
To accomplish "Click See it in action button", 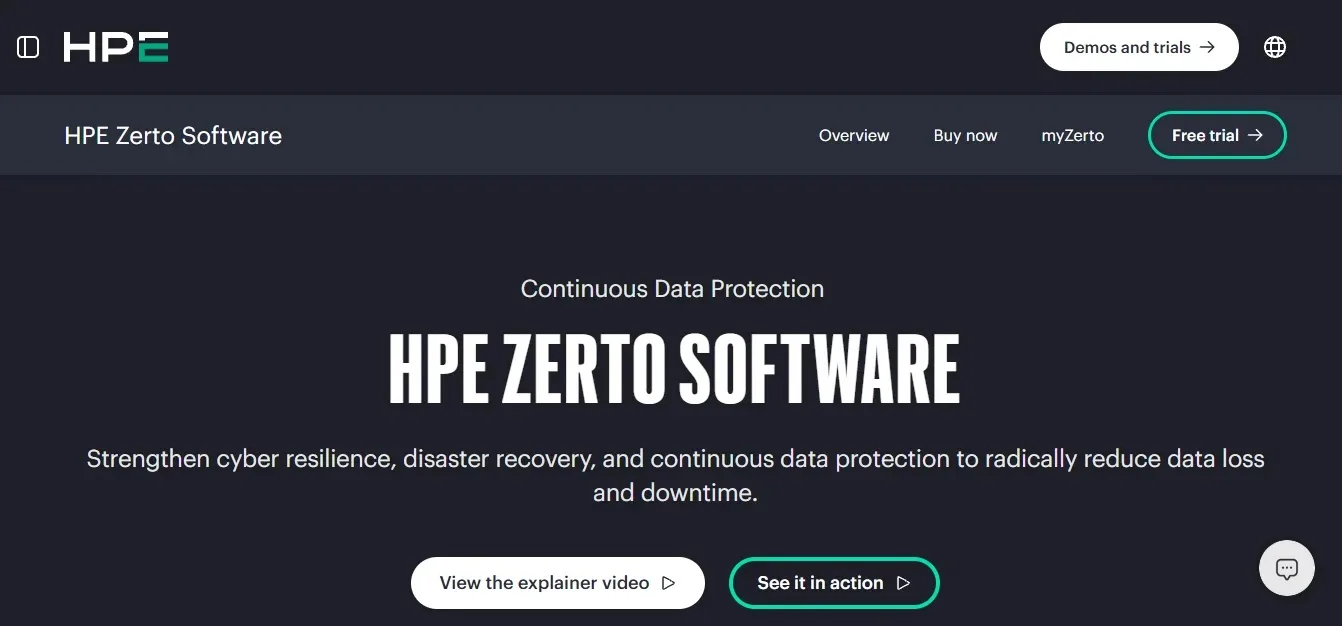I will (x=834, y=583).
